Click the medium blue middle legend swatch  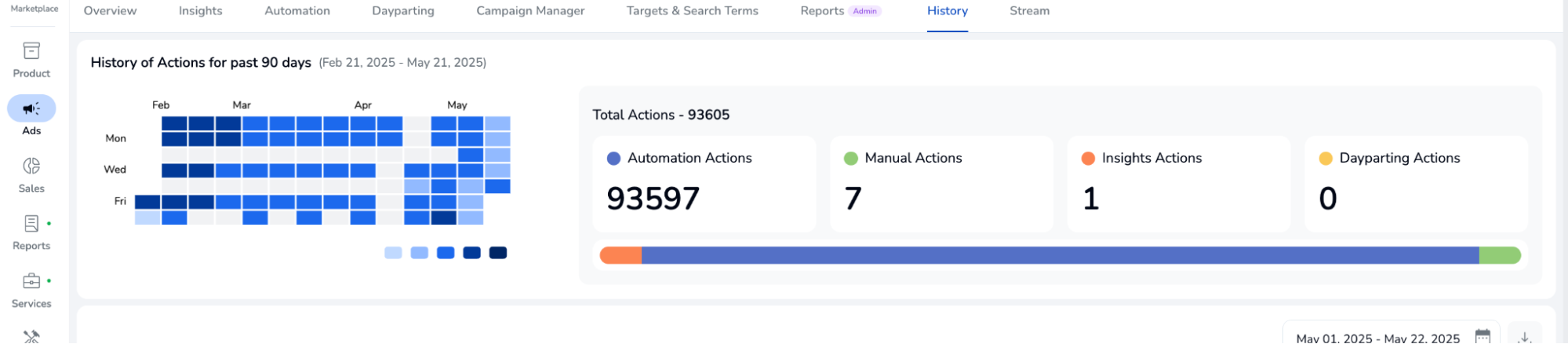tap(446, 253)
